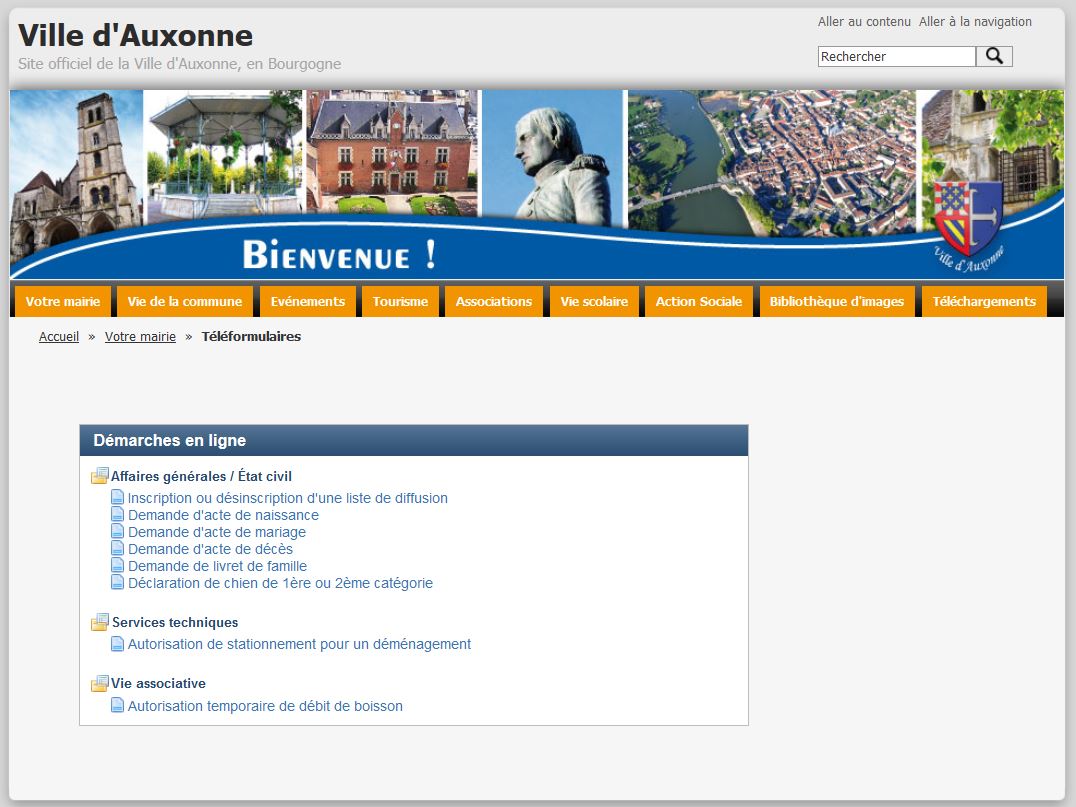Click the folder icon beside Affaires générales

point(100,477)
